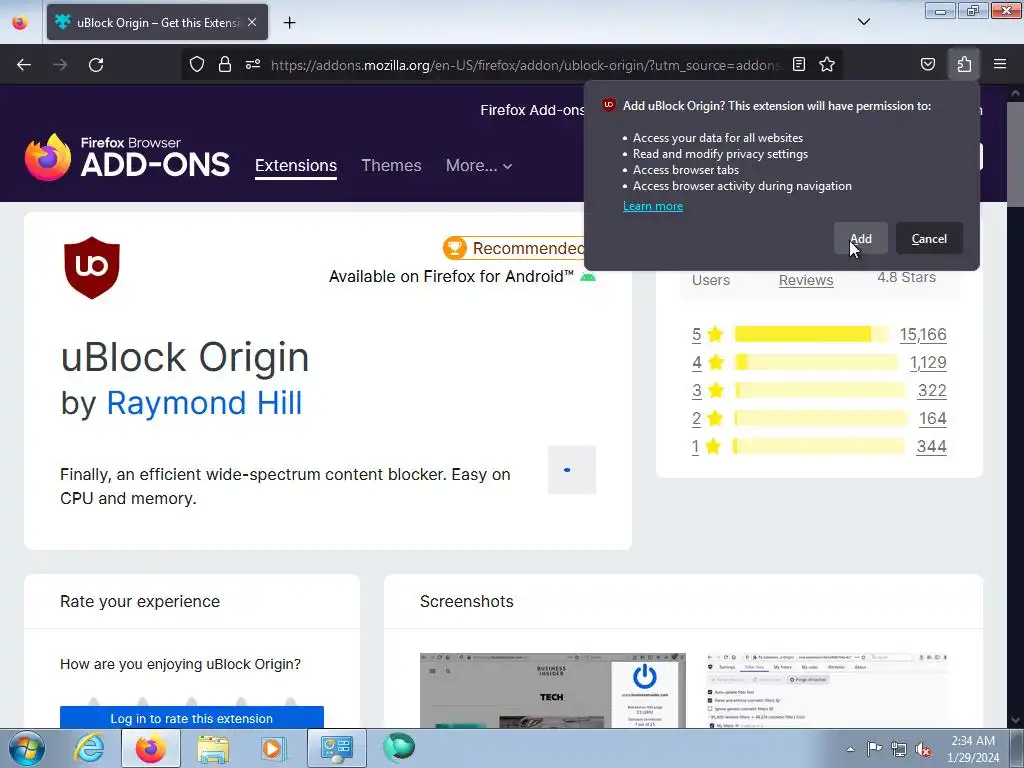
Task: Open the Learn more permissions link
Action: pos(652,206)
